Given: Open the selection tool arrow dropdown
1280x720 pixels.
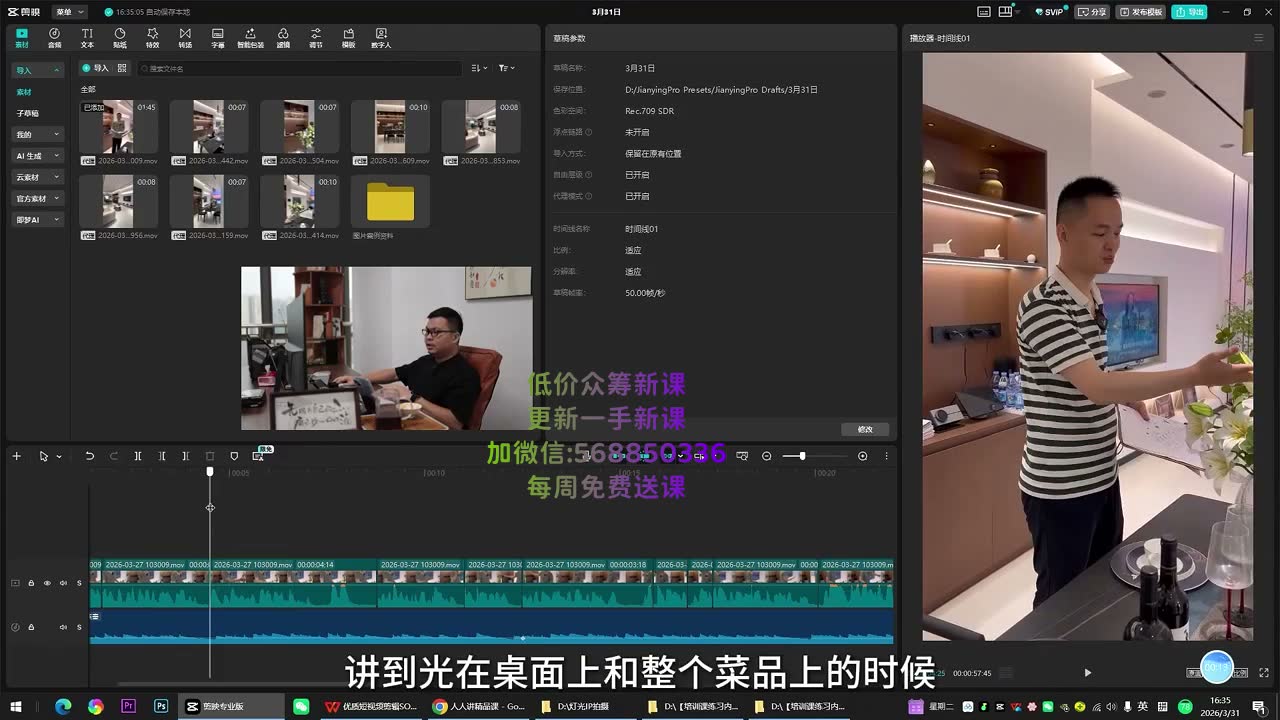Looking at the screenshot, I should 59,456.
